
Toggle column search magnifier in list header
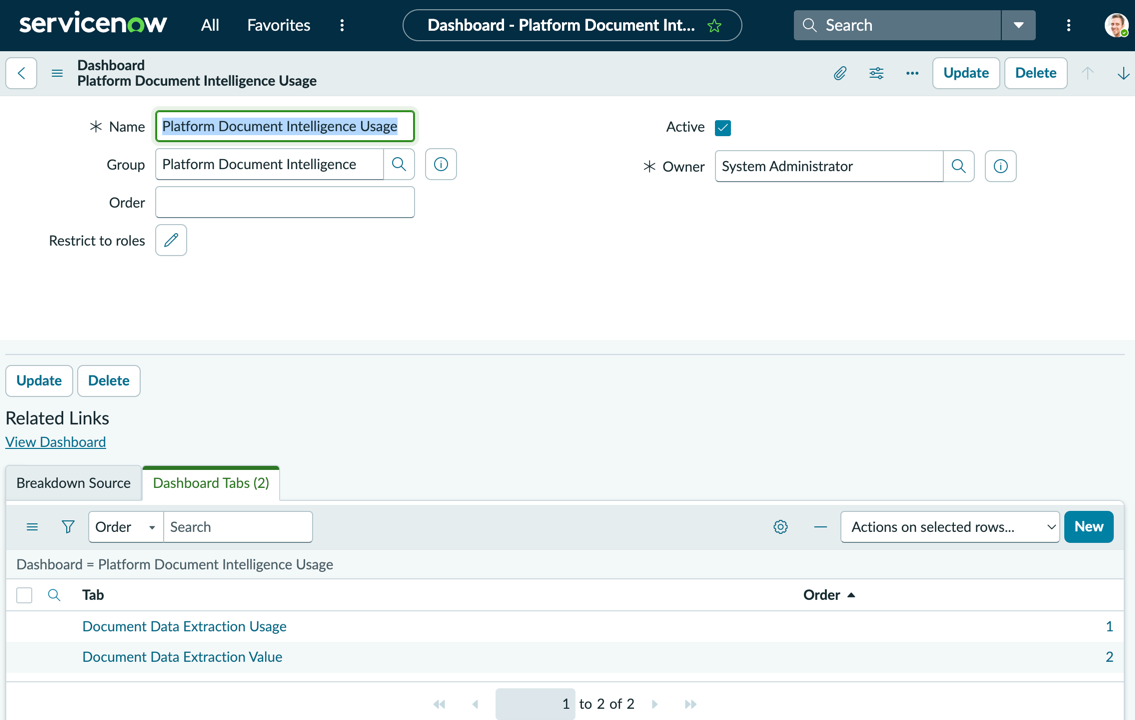coord(54,595)
